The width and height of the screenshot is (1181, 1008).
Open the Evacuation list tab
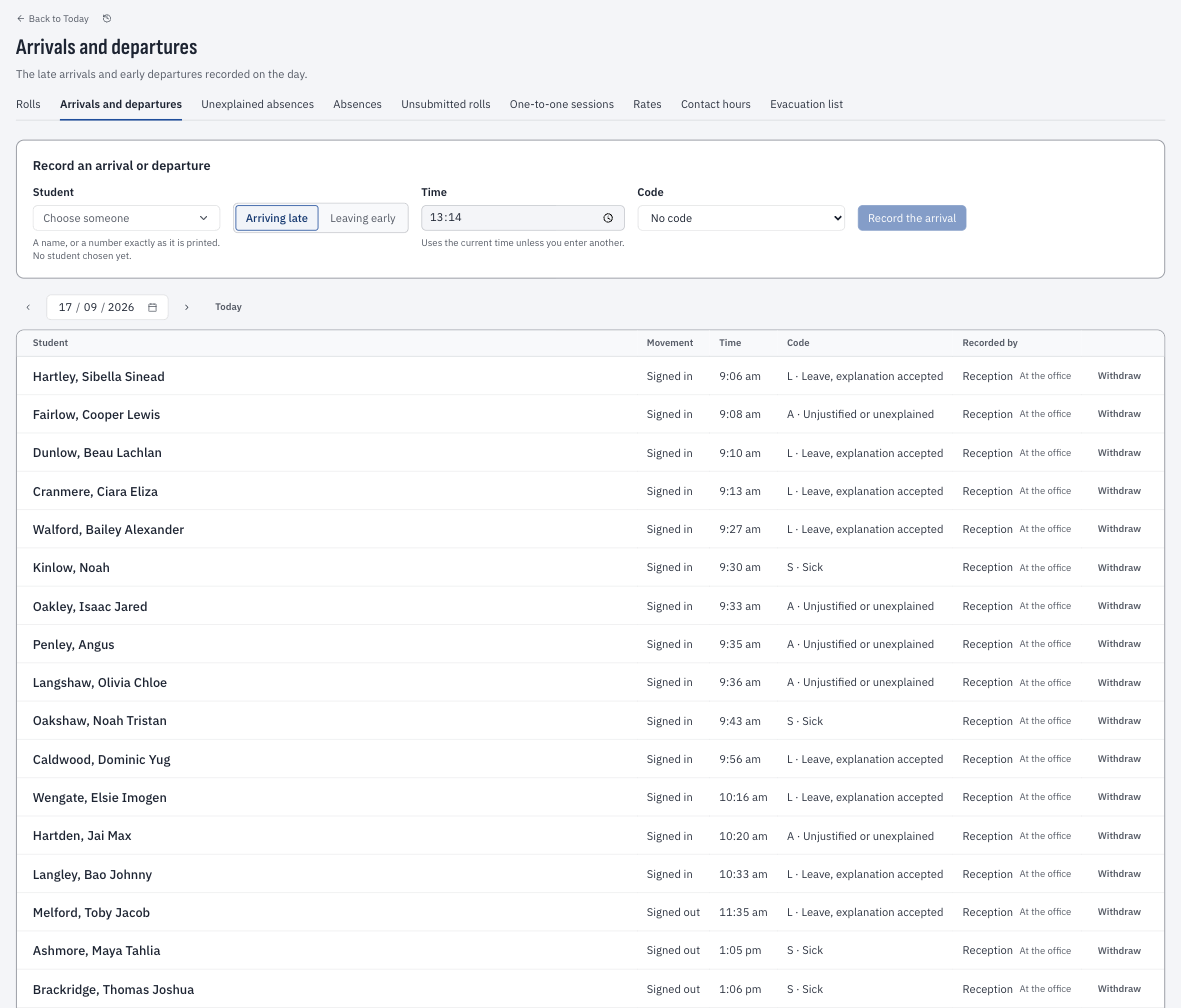click(x=807, y=105)
